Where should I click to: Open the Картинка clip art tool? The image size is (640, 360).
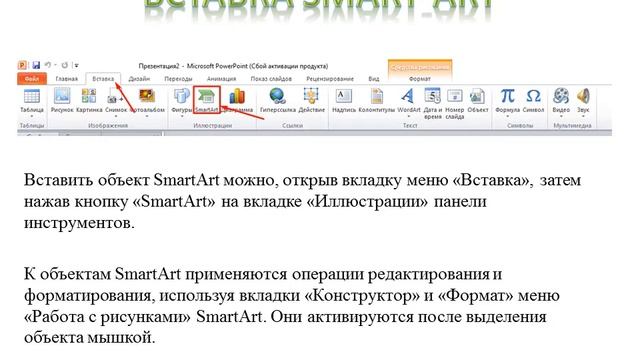89,96
